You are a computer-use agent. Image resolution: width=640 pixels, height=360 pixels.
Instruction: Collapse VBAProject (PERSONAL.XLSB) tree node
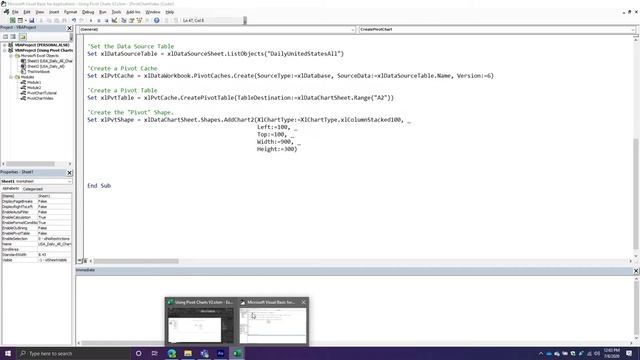(5, 45)
